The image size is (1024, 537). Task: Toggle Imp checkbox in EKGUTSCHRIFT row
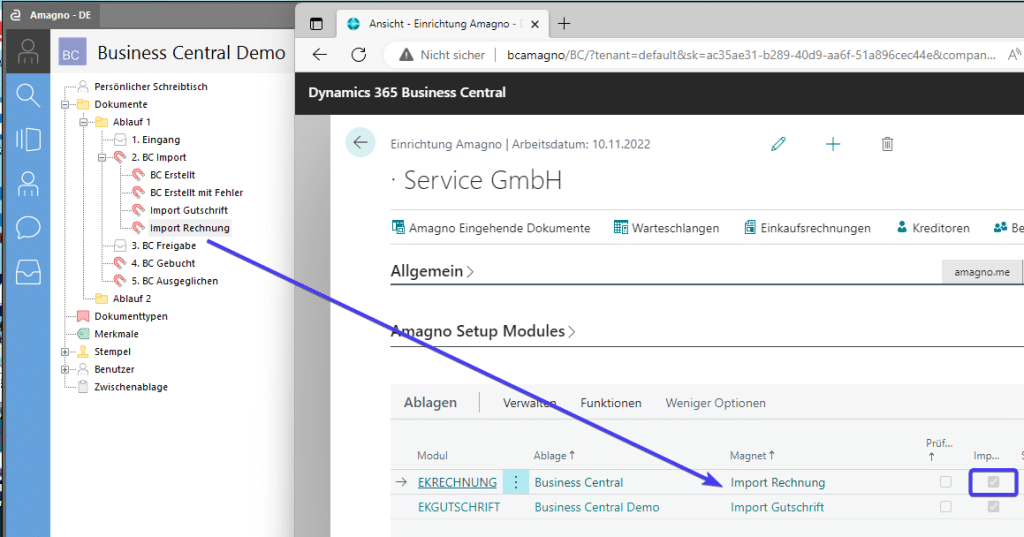click(993, 506)
